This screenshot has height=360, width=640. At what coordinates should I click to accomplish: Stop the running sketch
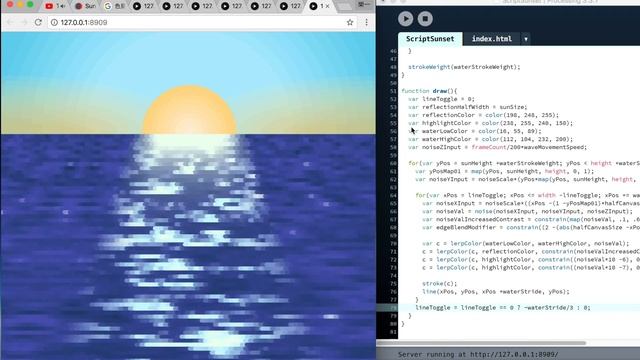pos(425,19)
